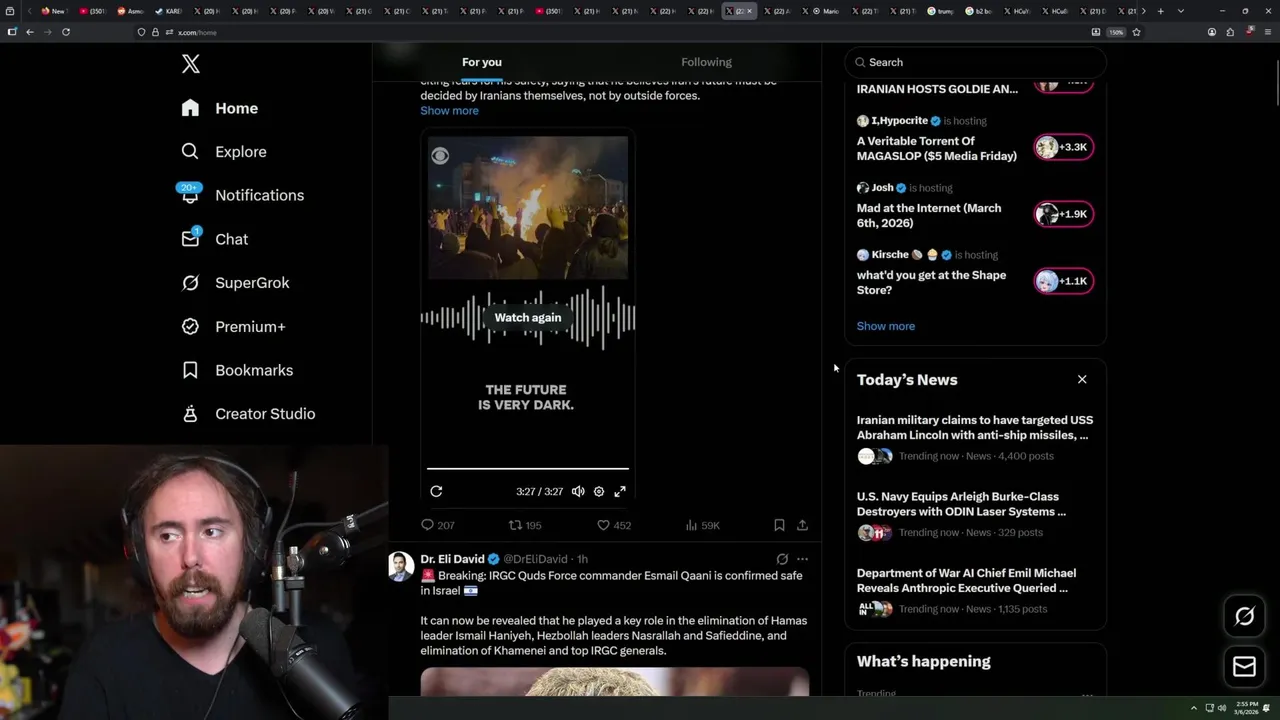Switch to the trump Google tab
The width and height of the screenshot is (1280, 720).
click(940, 11)
